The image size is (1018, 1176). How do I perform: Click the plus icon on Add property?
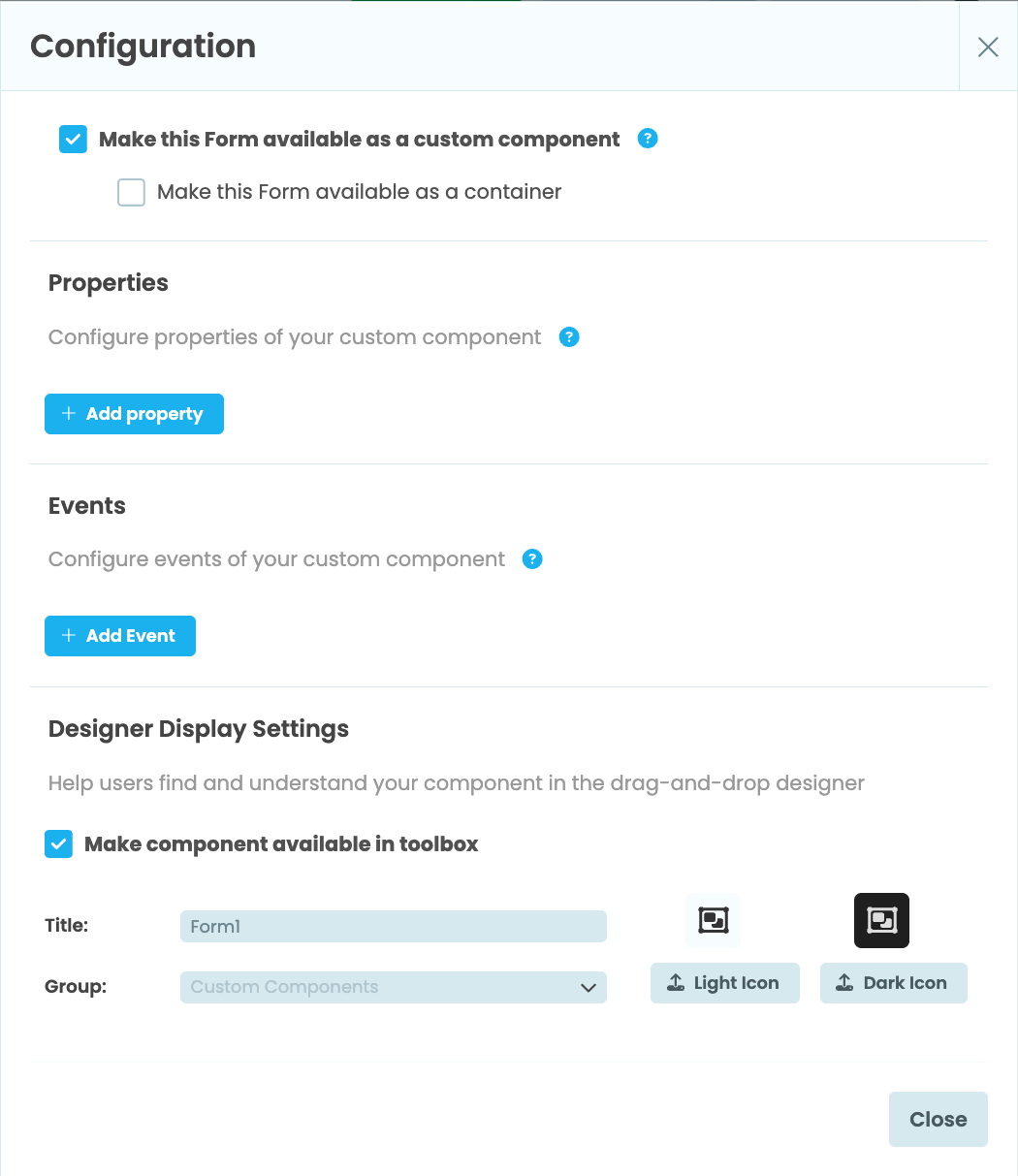click(x=68, y=414)
